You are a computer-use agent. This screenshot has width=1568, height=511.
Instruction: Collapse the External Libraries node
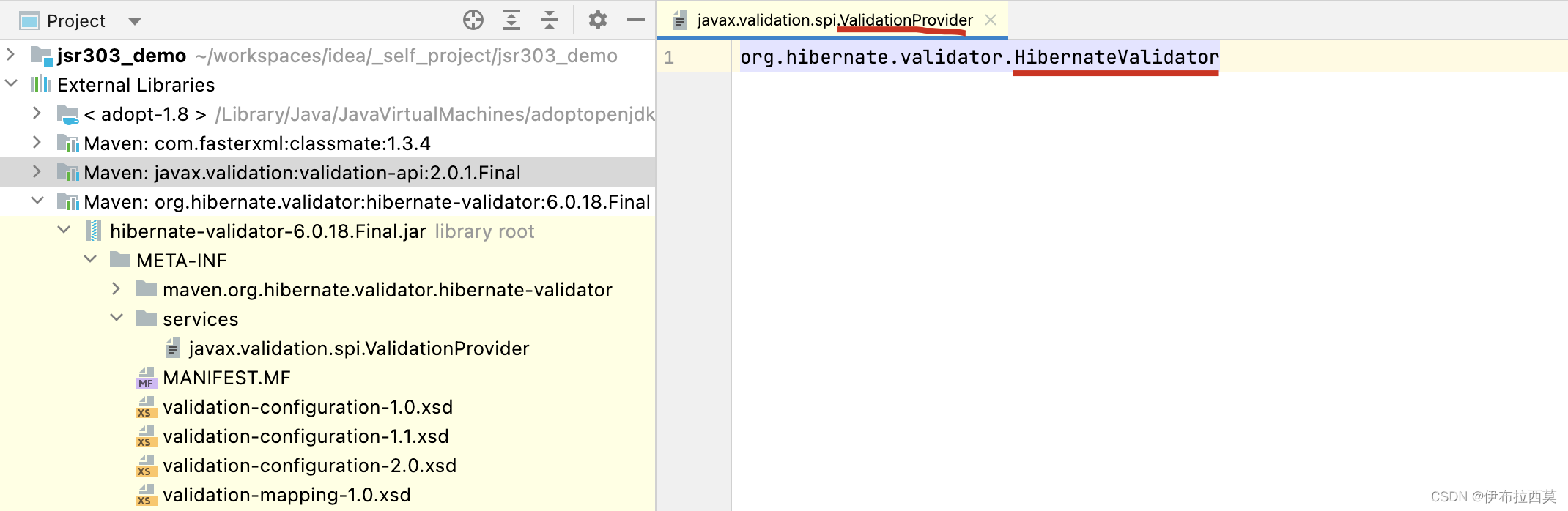[11, 83]
